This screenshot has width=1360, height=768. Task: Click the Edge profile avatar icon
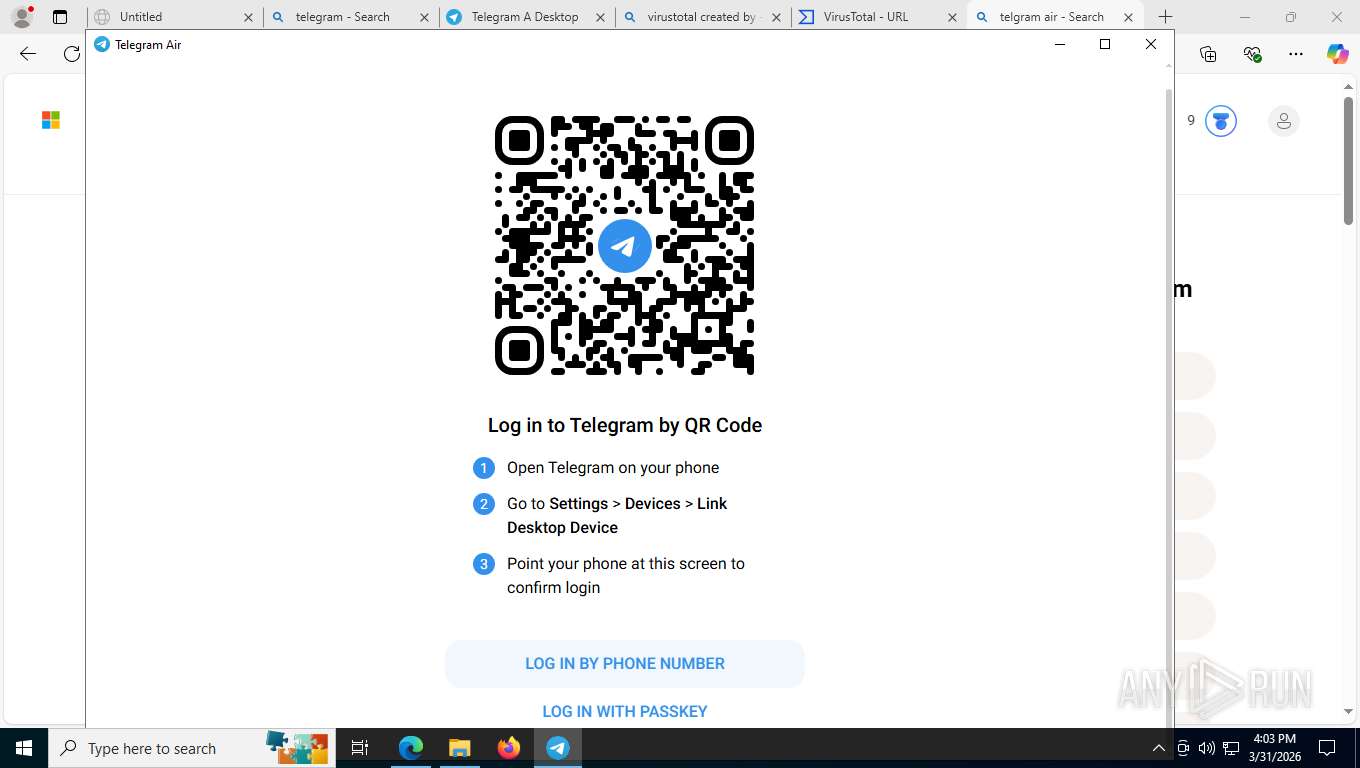22,17
